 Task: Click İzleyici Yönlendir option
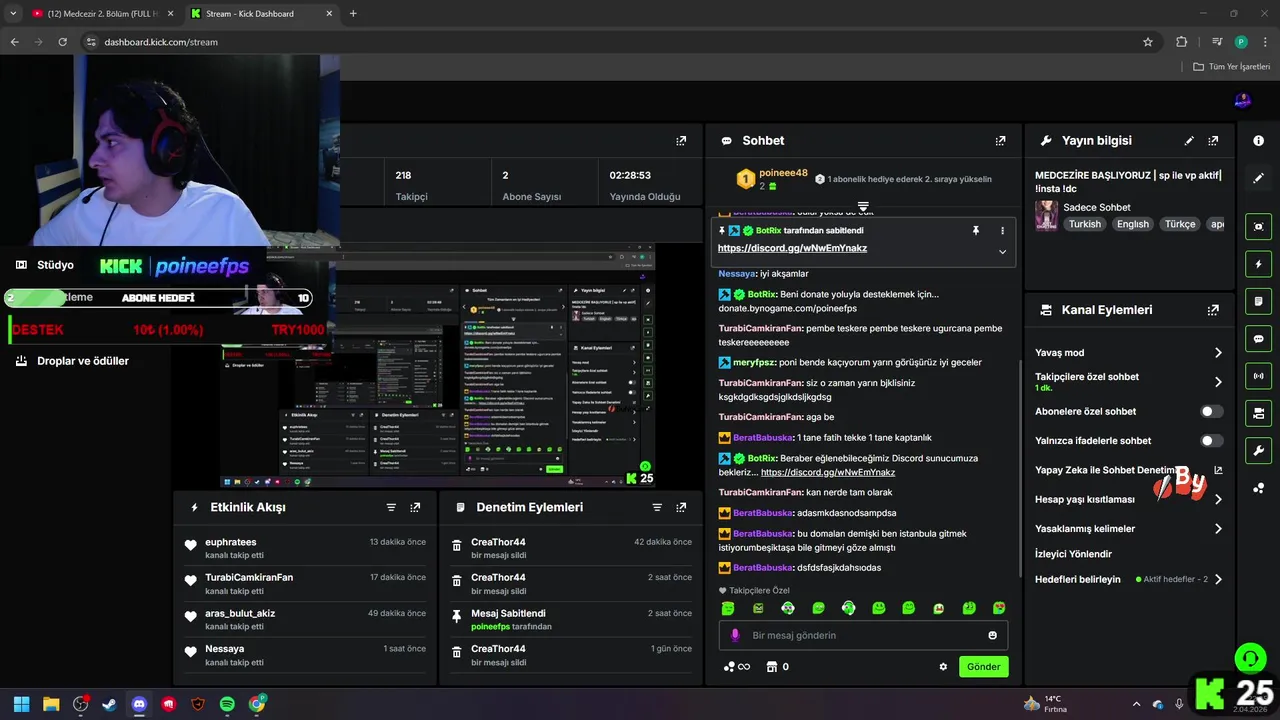[1073, 554]
